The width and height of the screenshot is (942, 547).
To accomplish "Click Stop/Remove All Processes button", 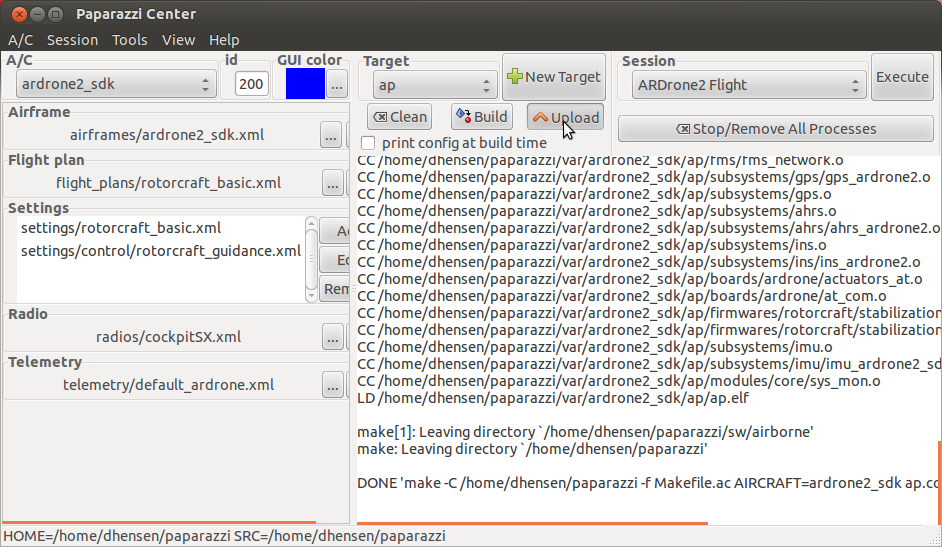I will [x=776, y=129].
